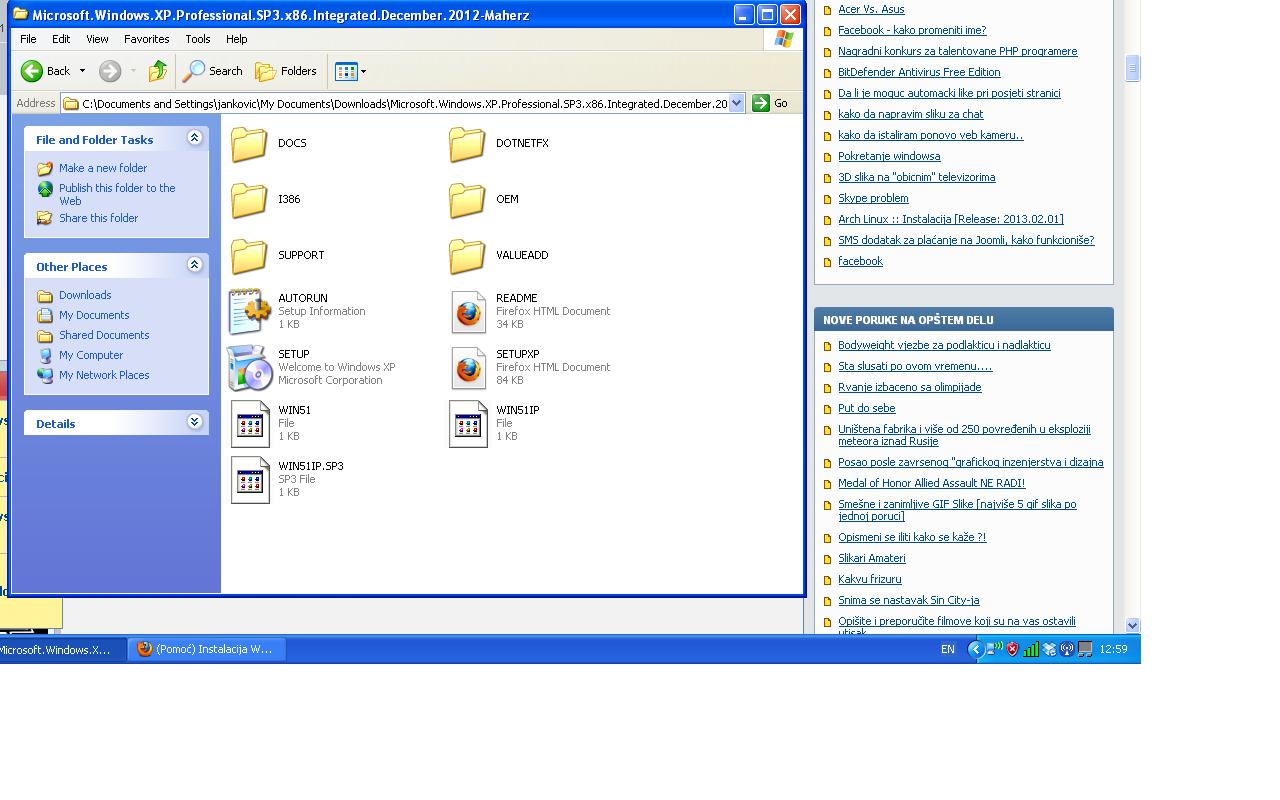The width and height of the screenshot is (1280, 800).
Task: Click the browser scrollbar down arrow
Action: point(1133,625)
